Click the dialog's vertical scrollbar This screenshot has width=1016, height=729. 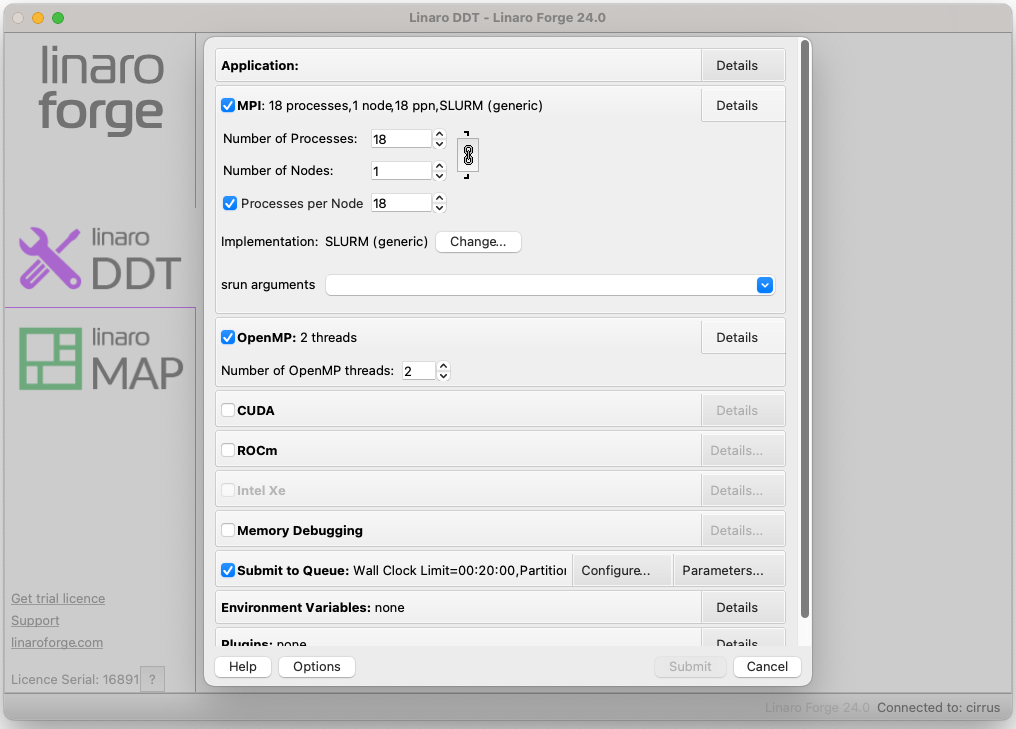(x=805, y=330)
